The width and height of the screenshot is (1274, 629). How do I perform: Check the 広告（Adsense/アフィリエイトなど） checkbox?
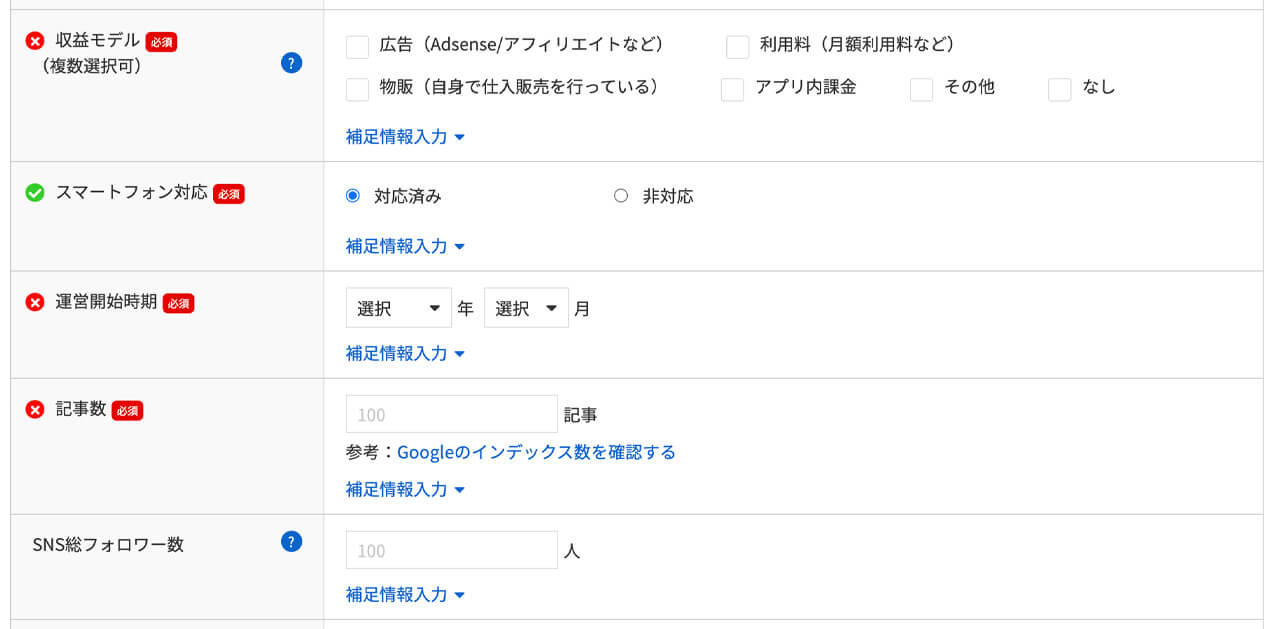point(357,47)
